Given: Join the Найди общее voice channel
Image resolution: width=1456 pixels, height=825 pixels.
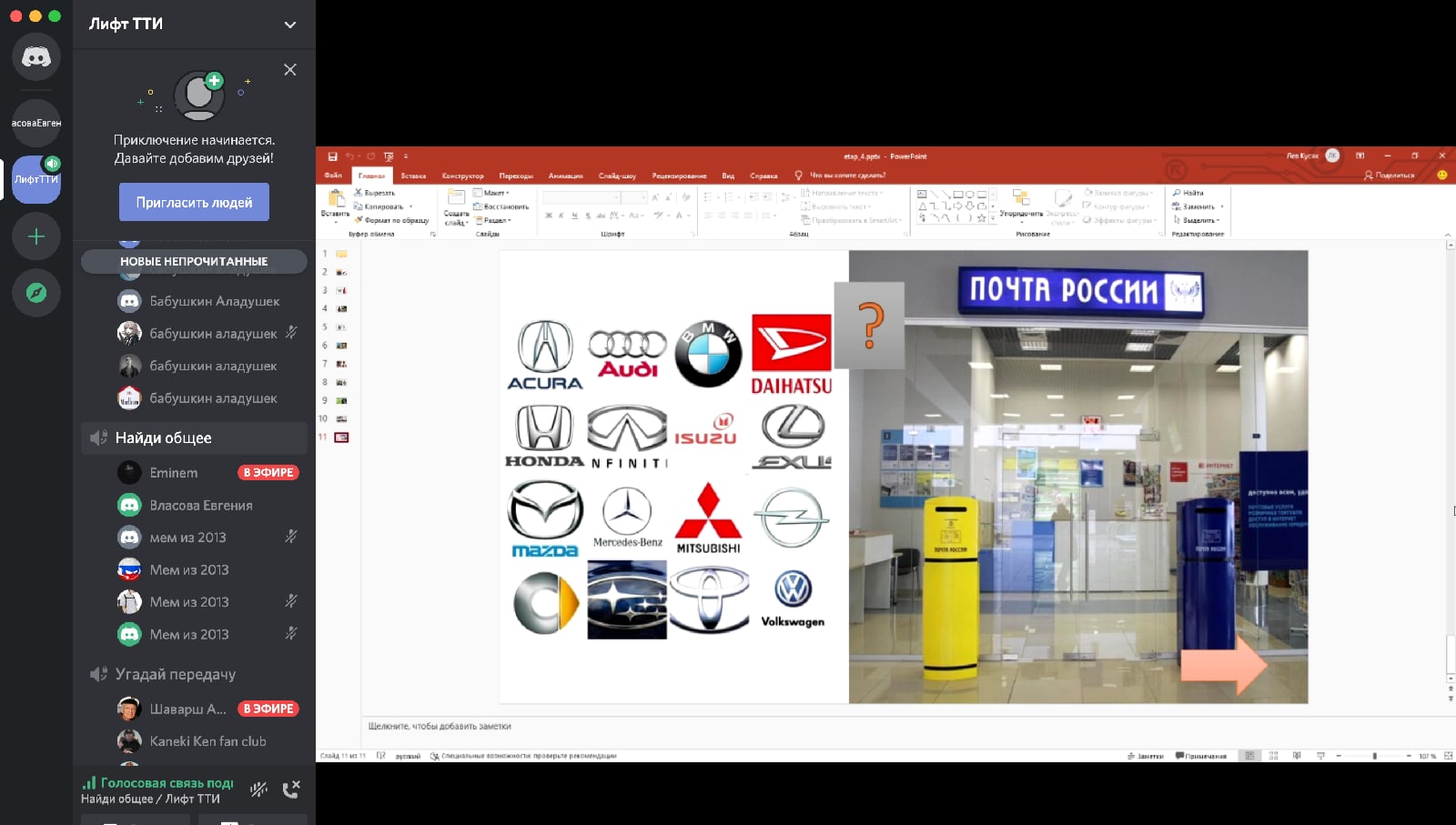Looking at the screenshot, I should click(194, 438).
